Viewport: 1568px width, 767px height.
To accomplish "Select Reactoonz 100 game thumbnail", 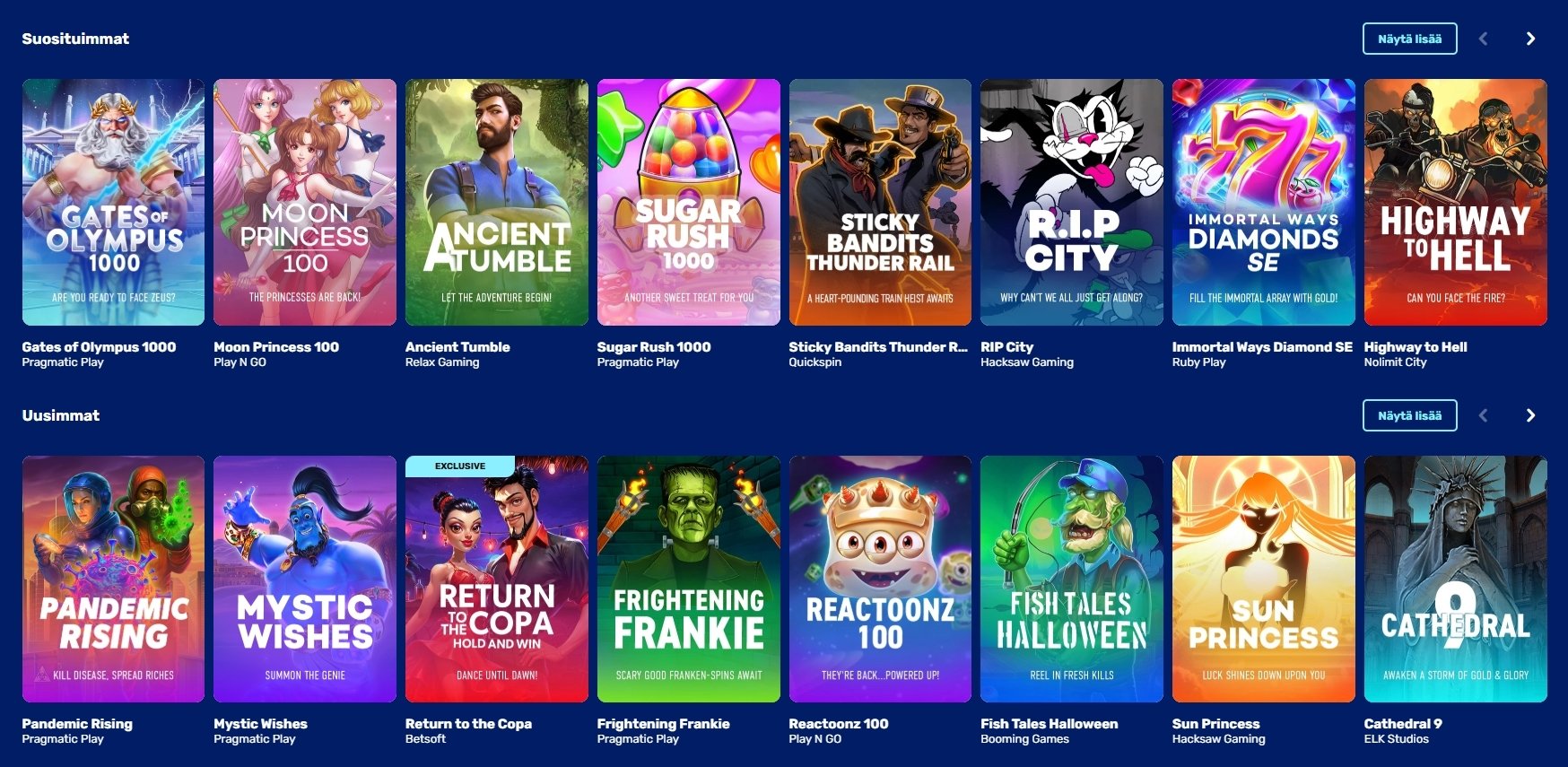I will click(x=880, y=579).
